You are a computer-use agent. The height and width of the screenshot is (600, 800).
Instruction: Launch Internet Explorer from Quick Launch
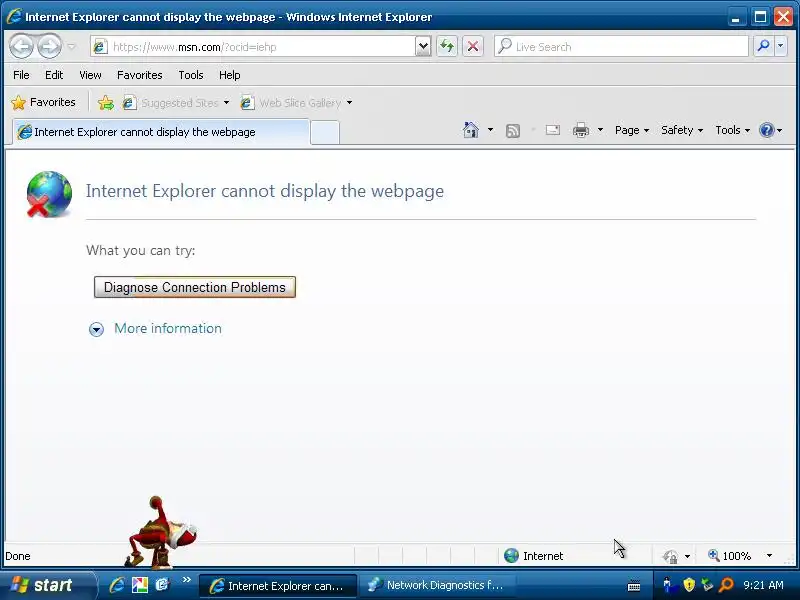tap(117, 585)
